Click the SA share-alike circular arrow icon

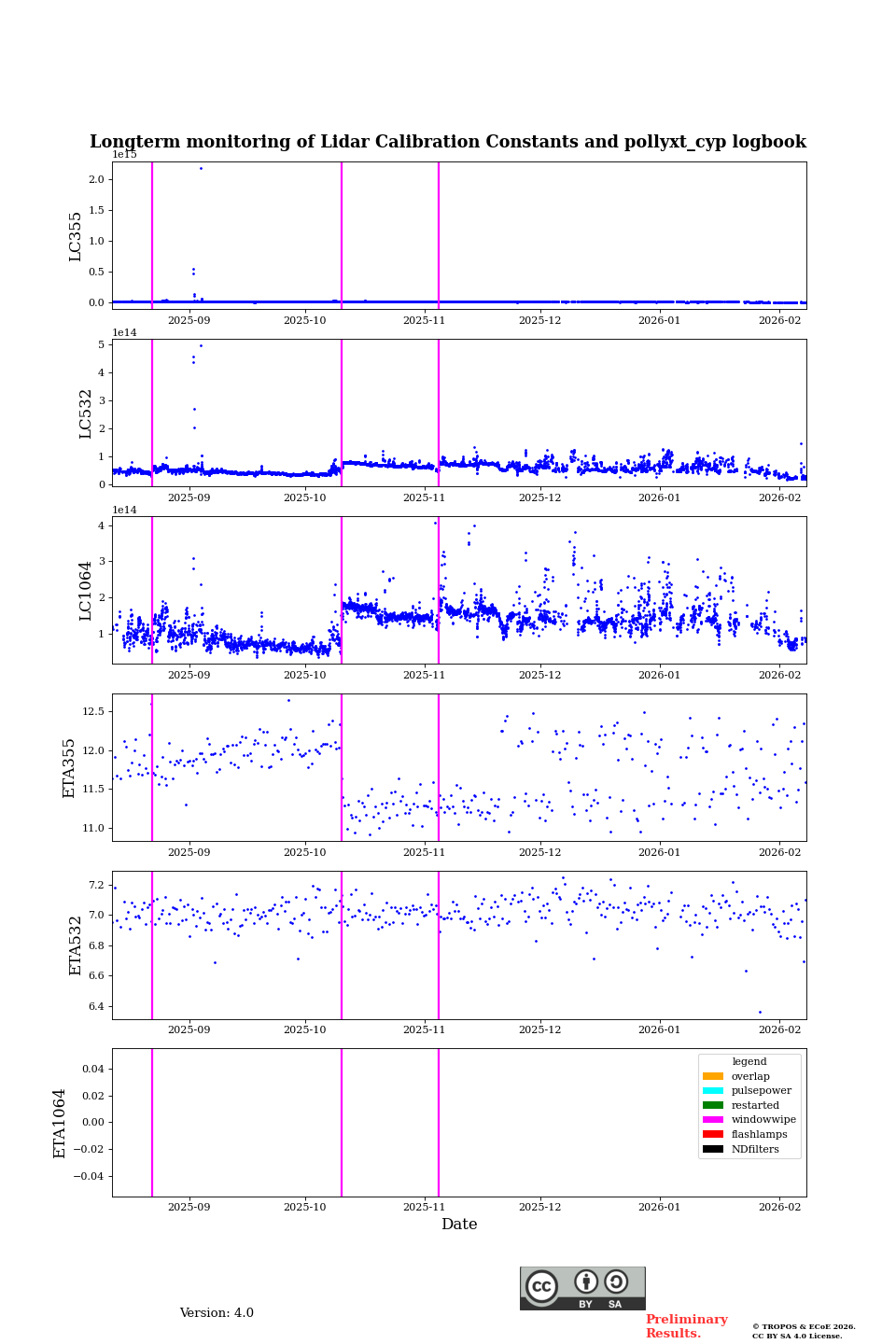point(616,1281)
